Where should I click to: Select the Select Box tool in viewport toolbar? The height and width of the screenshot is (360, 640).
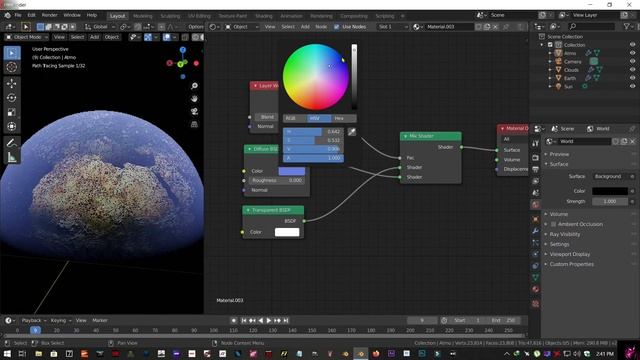click(12, 53)
